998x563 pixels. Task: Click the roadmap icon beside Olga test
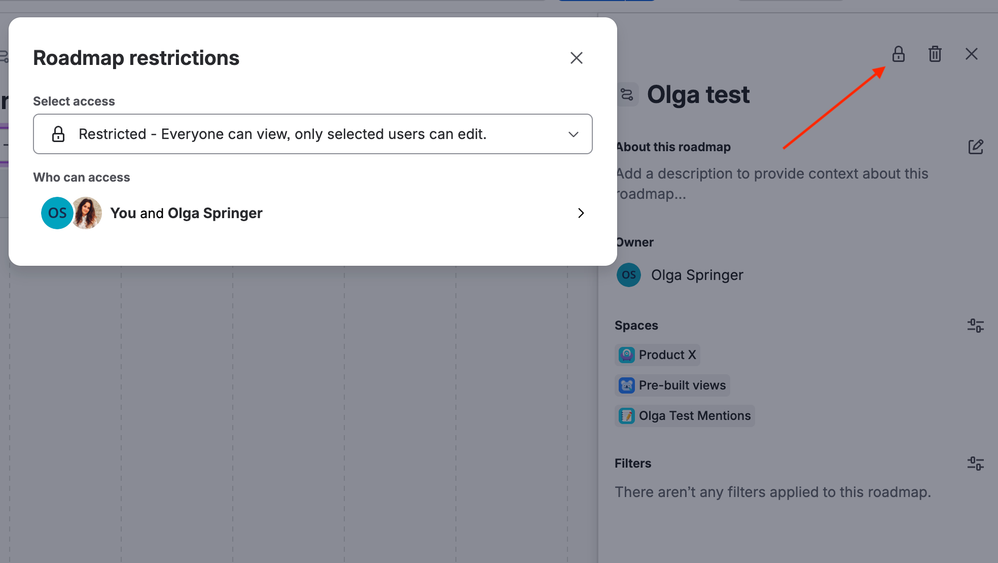627,95
